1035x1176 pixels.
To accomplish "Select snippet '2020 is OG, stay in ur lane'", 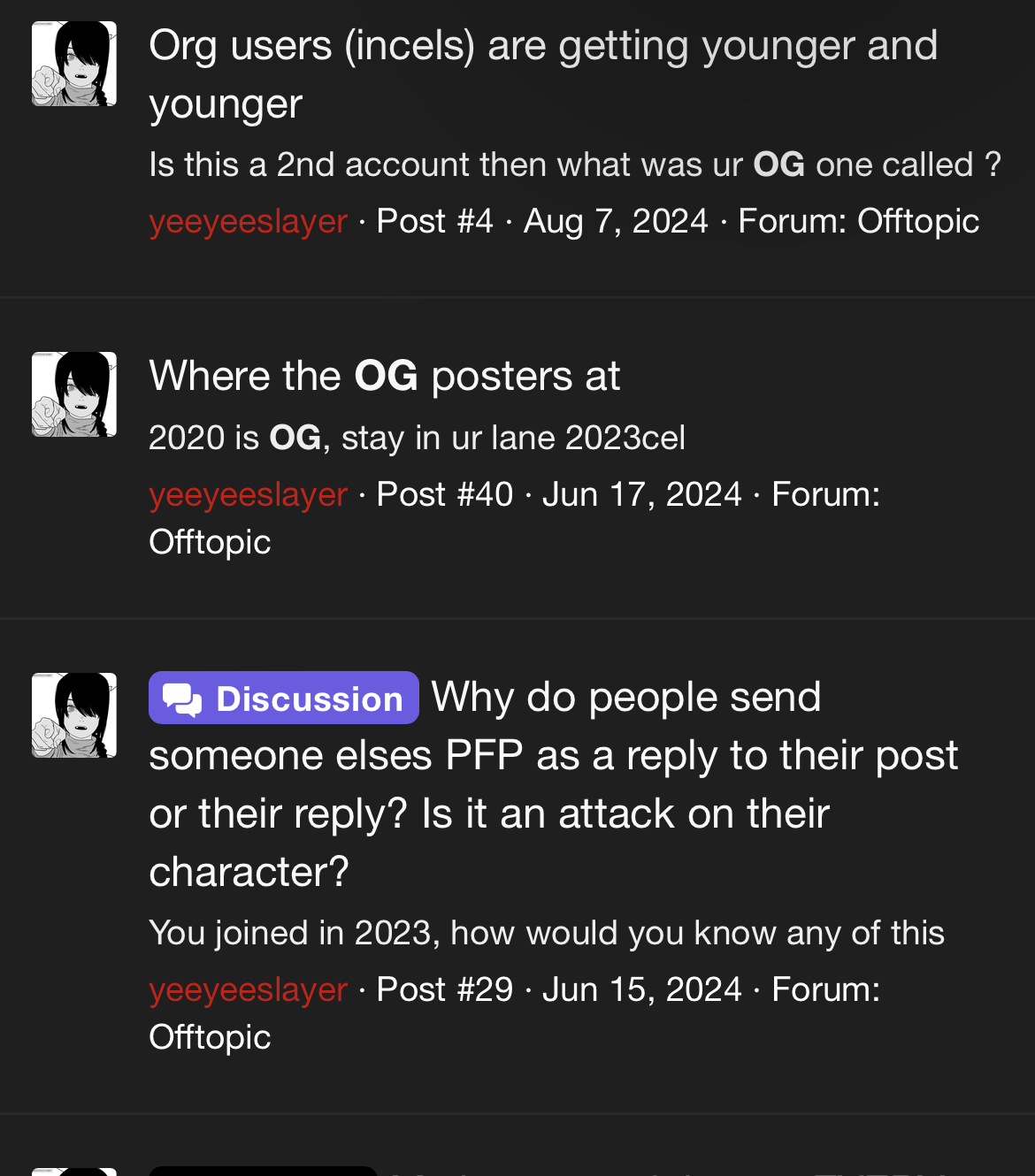I will [417, 438].
